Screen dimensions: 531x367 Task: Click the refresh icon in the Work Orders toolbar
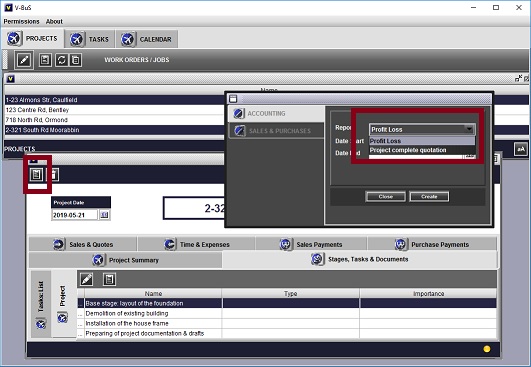(x=61, y=60)
